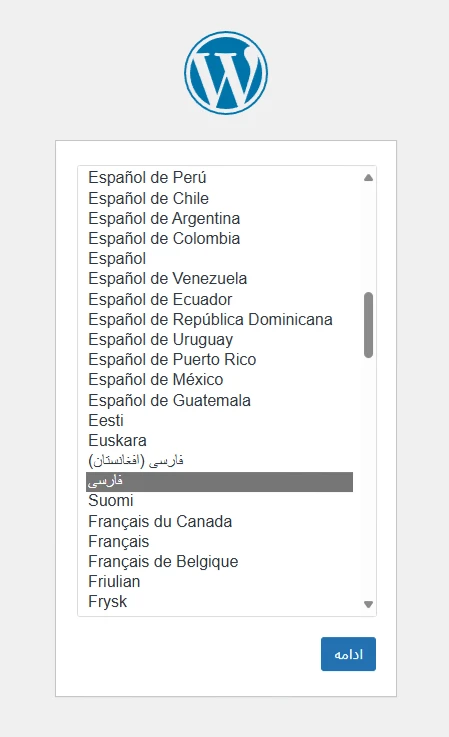The height and width of the screenshot is (737, 449).
Task: Click the blue ادامه continue button
Action: 348,654
